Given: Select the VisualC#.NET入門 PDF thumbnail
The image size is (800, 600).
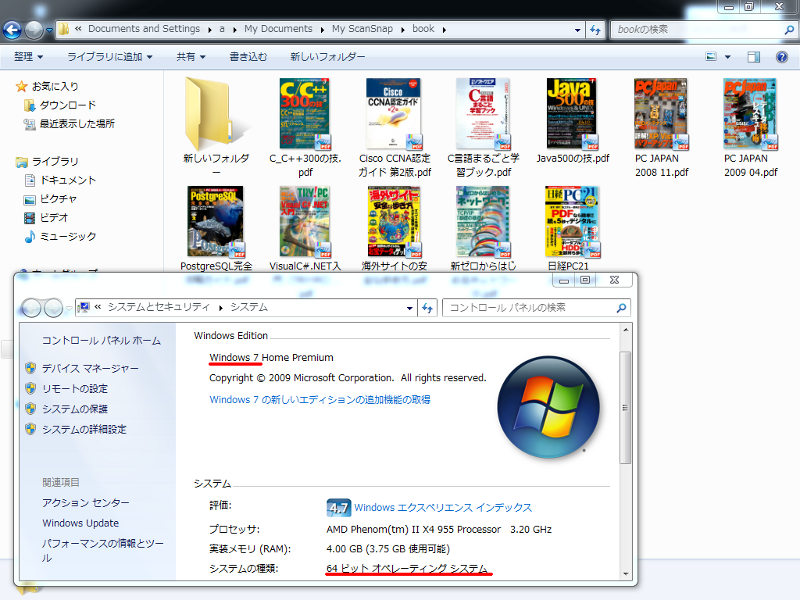Looking at the screenshot, I should (305, 221).
